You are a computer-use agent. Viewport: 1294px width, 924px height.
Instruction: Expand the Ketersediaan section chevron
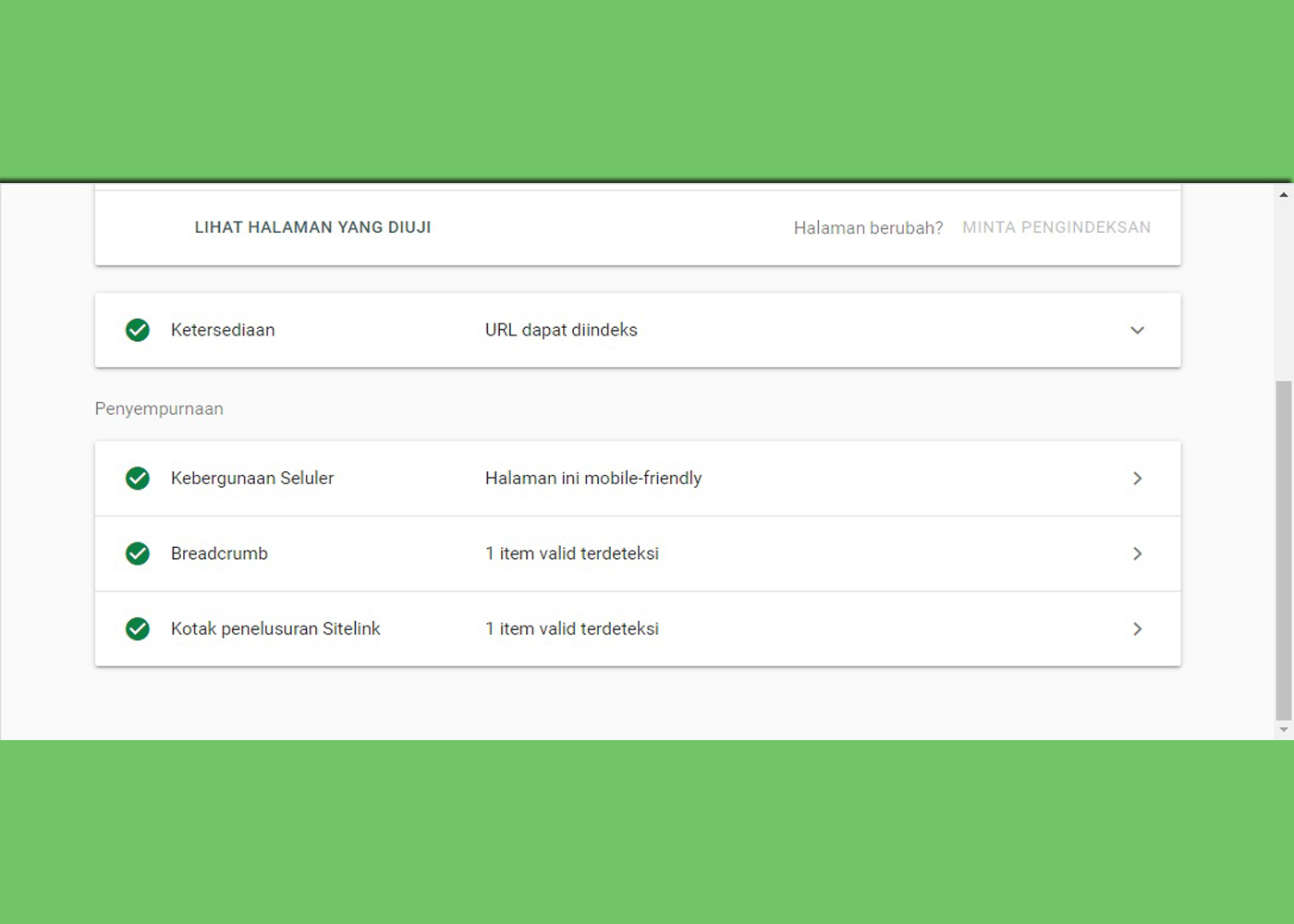[1138, 330]
